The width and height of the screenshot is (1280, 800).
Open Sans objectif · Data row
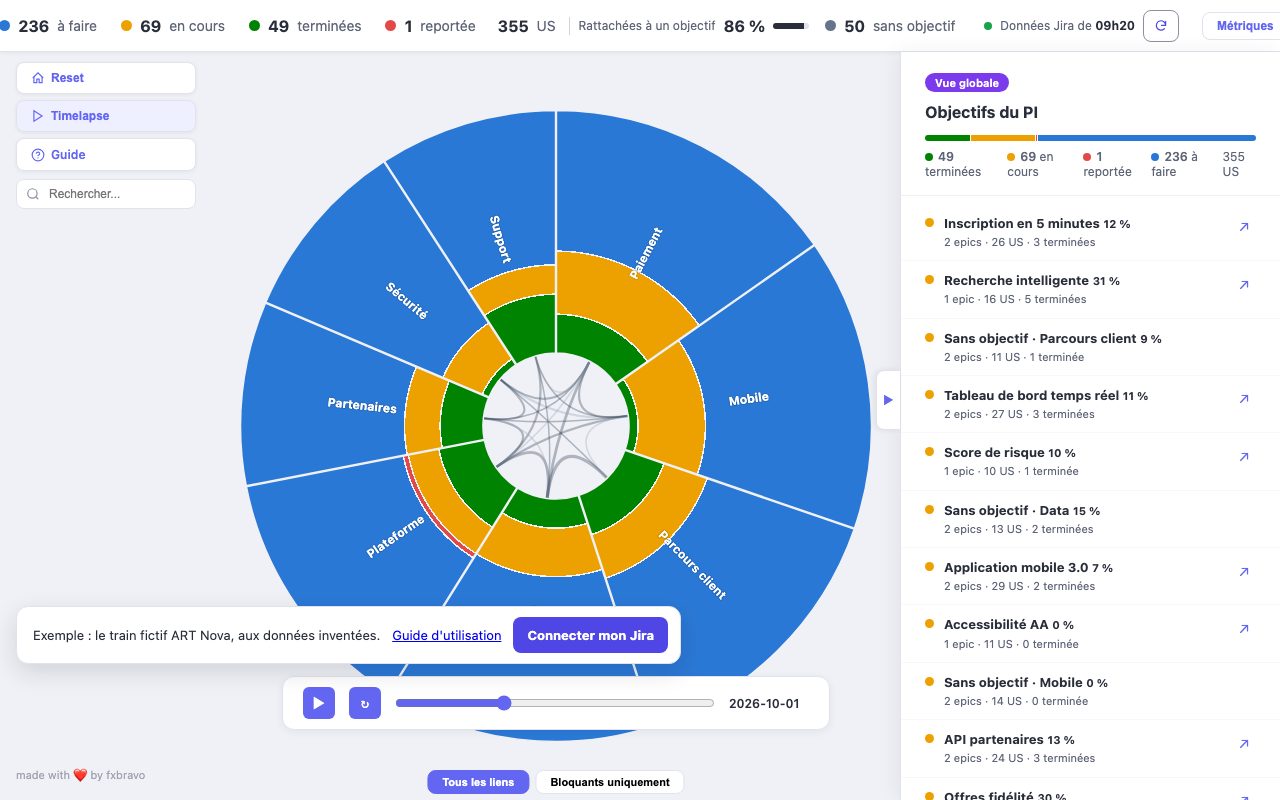click(x=1090, y=519)
